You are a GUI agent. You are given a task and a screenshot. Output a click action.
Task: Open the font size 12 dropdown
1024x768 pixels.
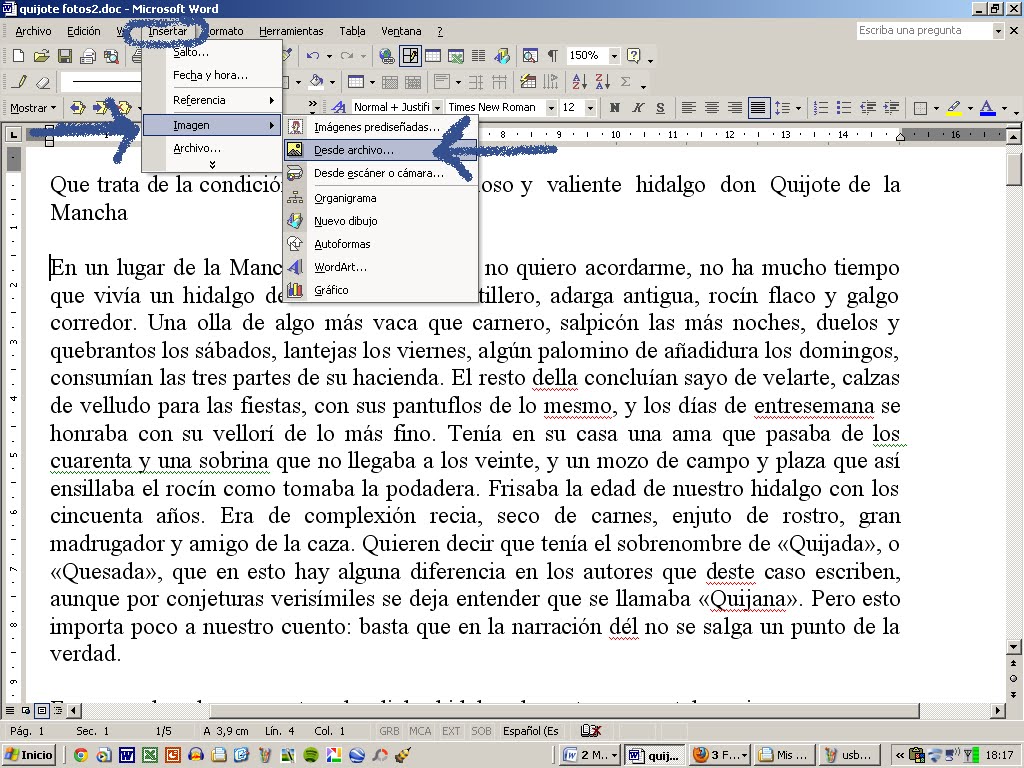click(x=590, y=108)
